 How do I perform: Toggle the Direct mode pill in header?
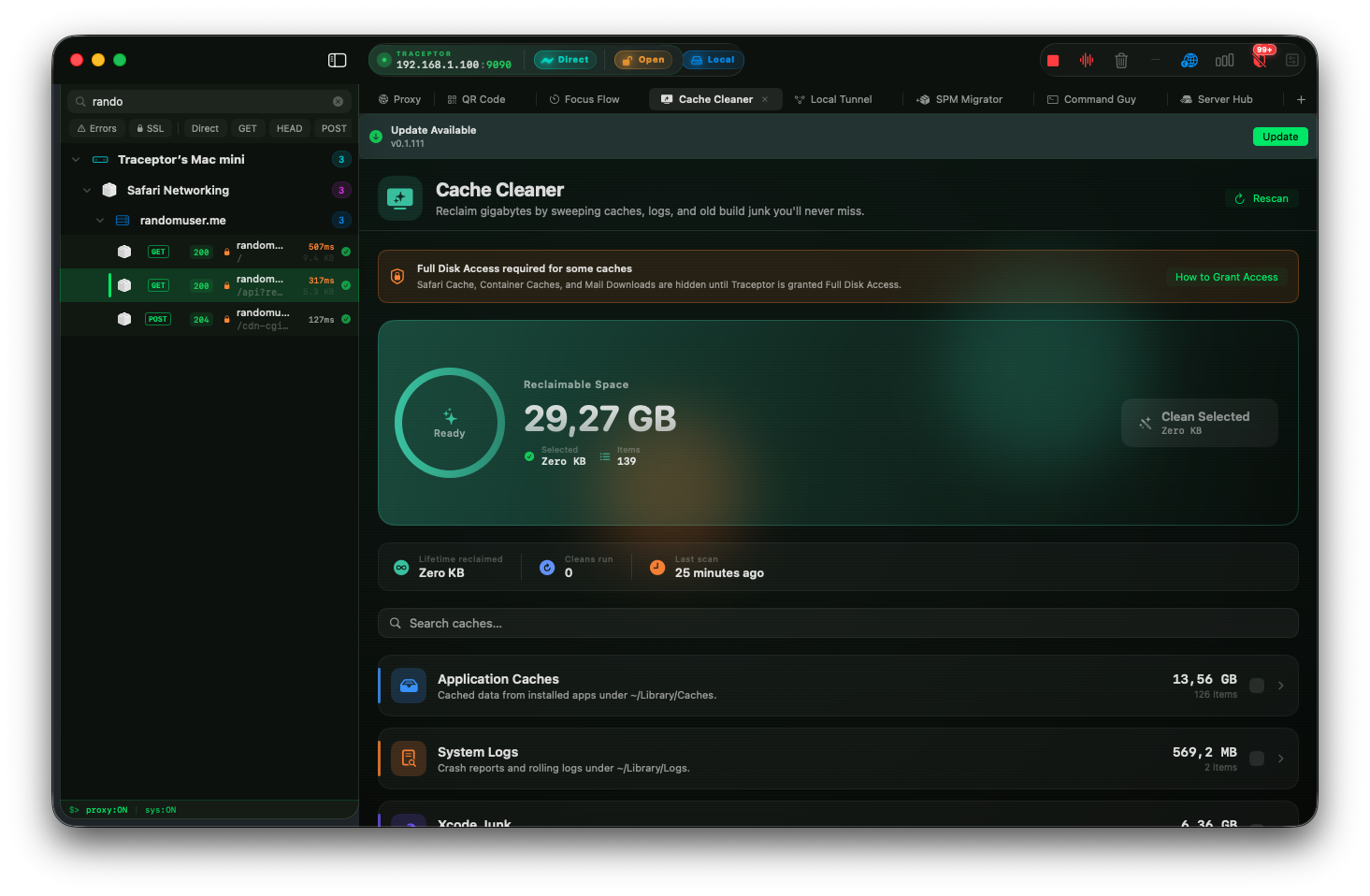(x=565, y=60)
